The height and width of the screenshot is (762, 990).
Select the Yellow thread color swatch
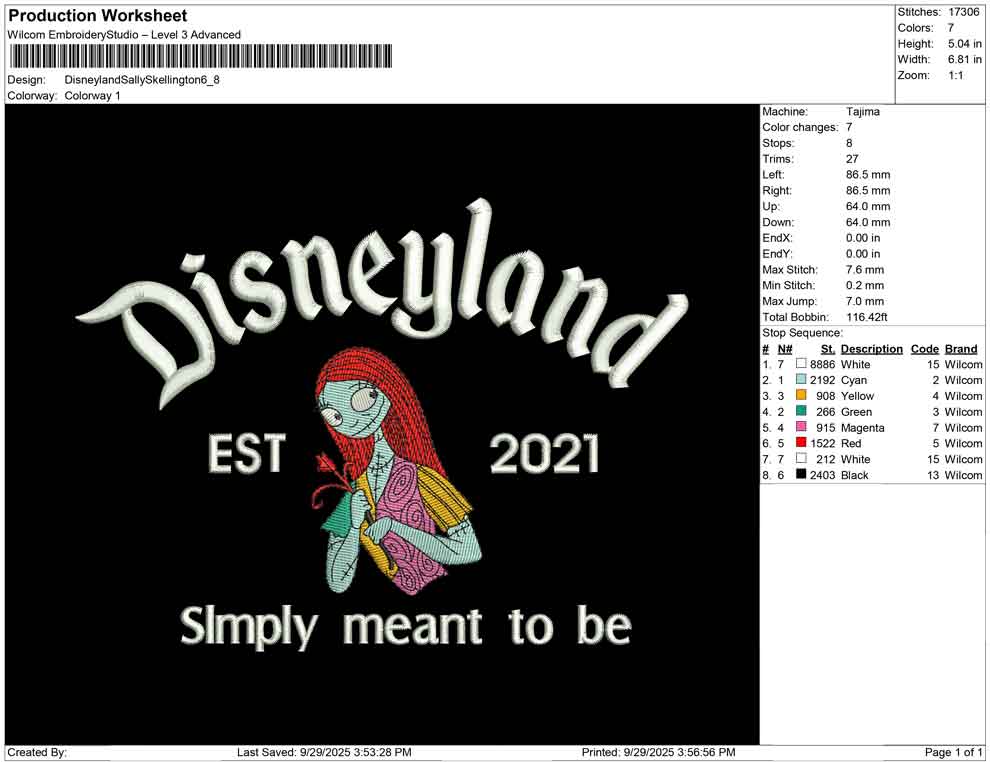(x=801, y=396)
